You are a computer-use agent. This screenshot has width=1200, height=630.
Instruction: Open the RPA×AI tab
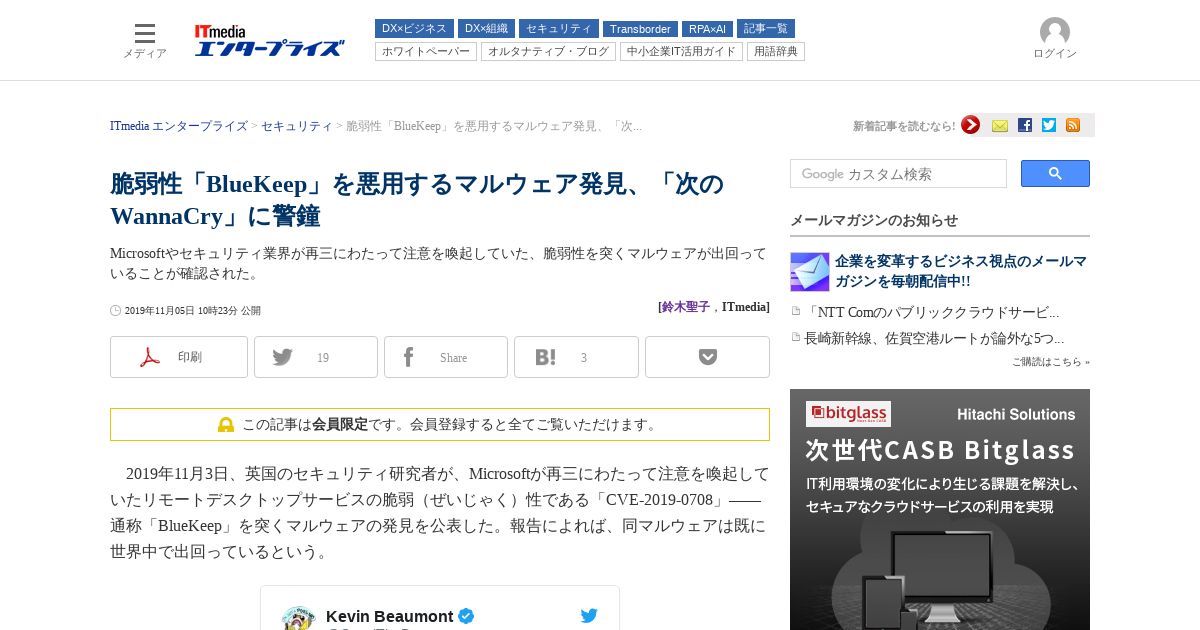click(x=707, y=29)
